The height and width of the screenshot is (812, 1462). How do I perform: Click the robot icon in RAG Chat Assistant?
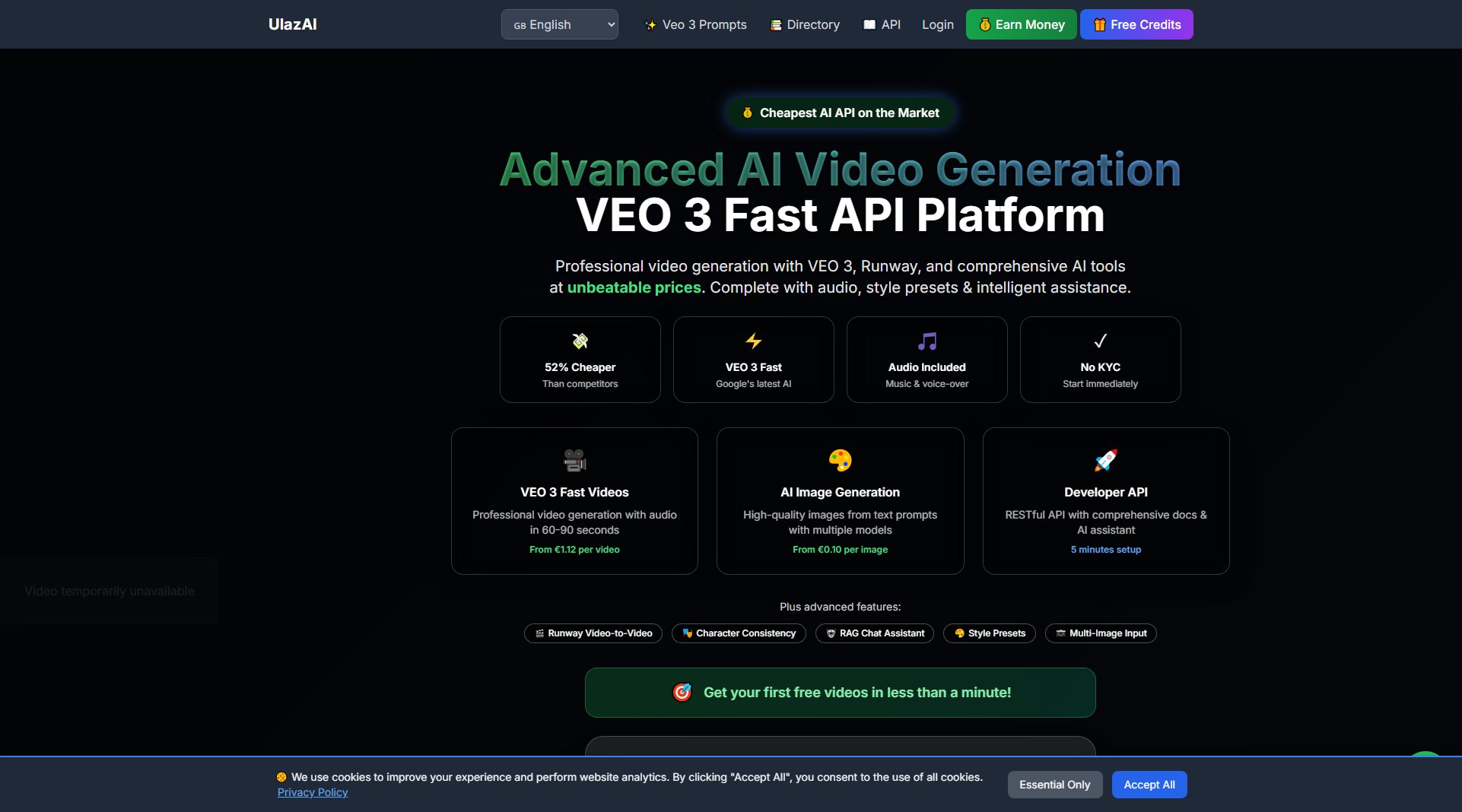tap(831, 633)
